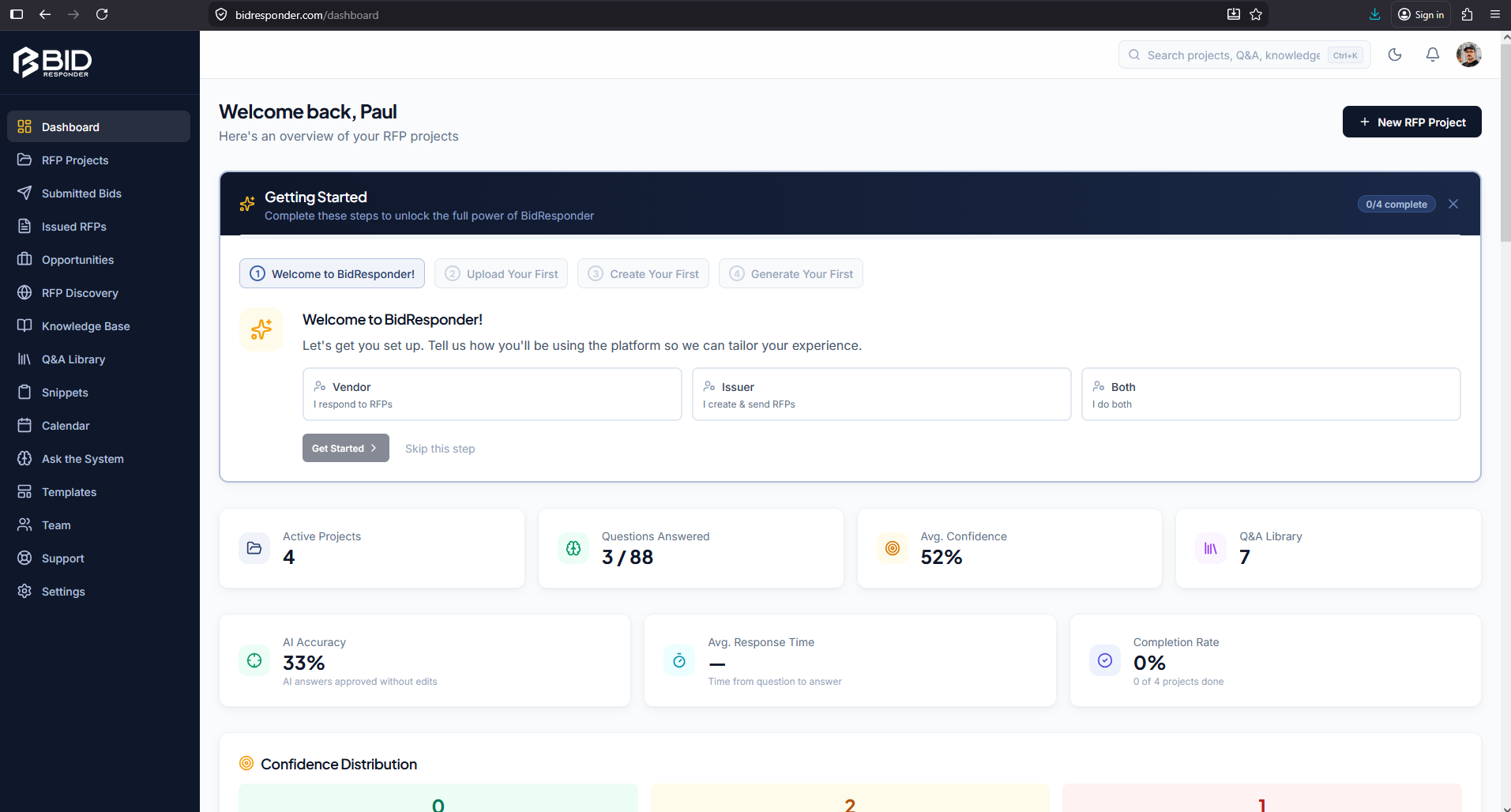1511x812 pixels.
Task: Click the Get Started button
Action: 345,448
